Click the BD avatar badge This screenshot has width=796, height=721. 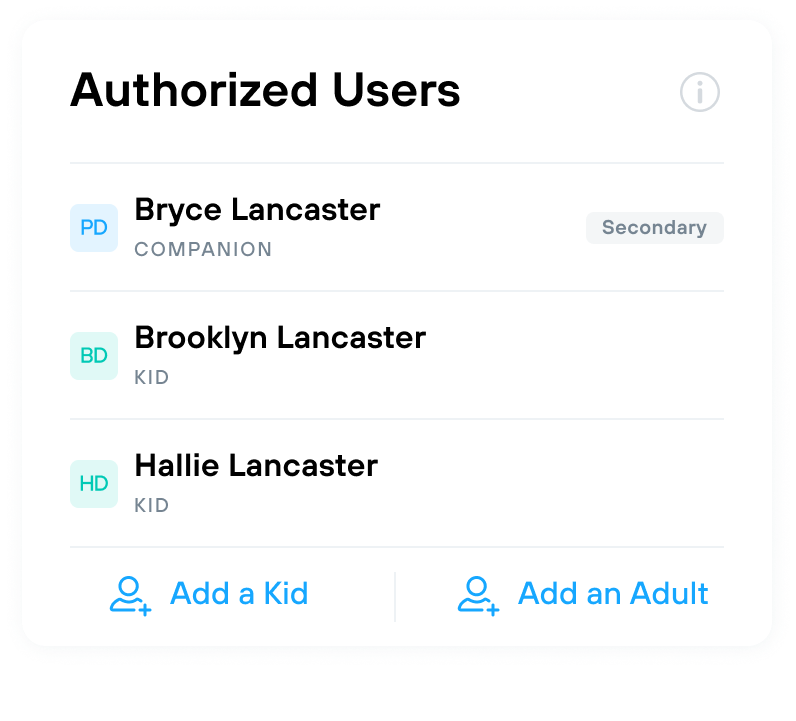click(x=94, y=356)
